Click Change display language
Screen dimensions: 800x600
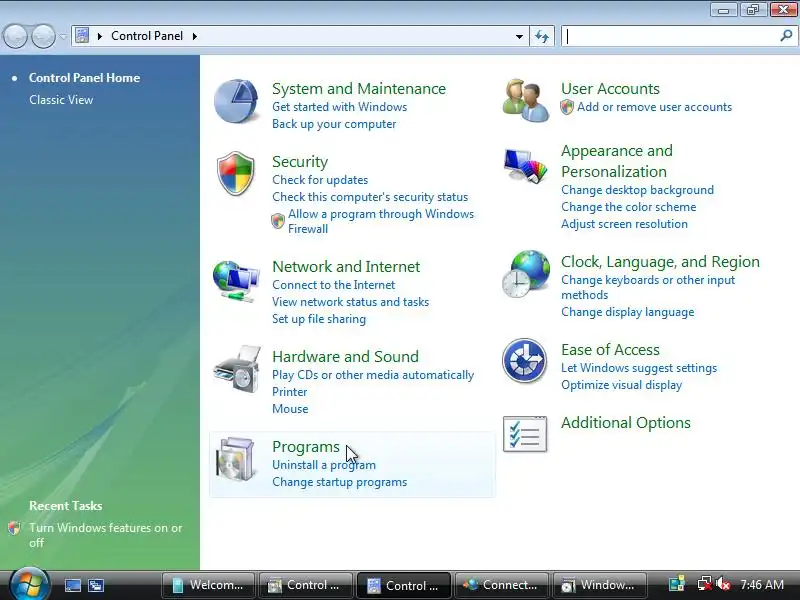tap(628, 312)
